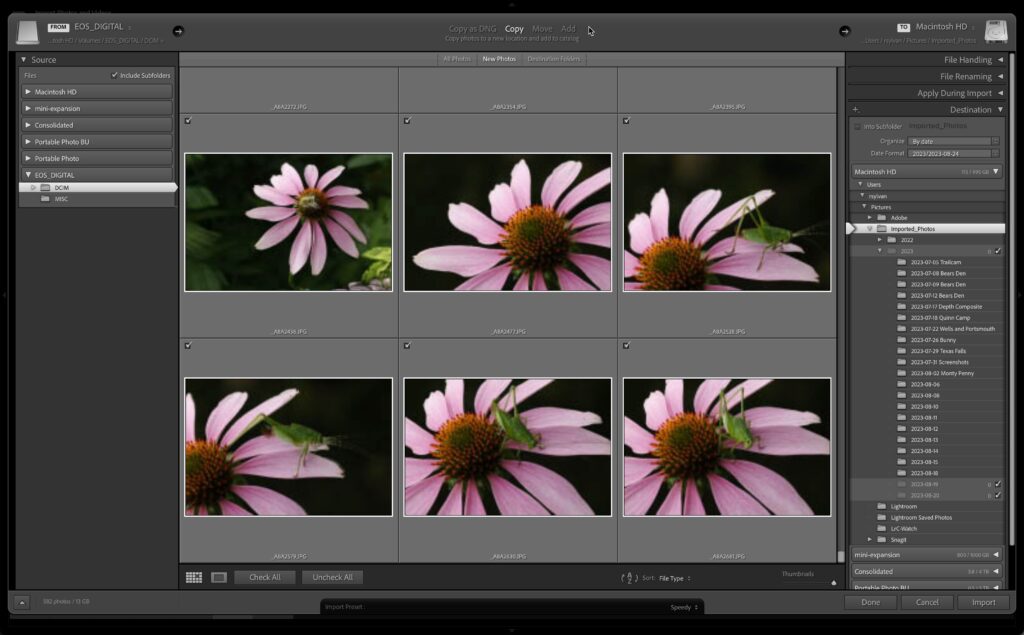Open the Date Format dropdown
The height and width of the screenshot is (635, 1024).
pyautogui.click(x=955, y=154)
